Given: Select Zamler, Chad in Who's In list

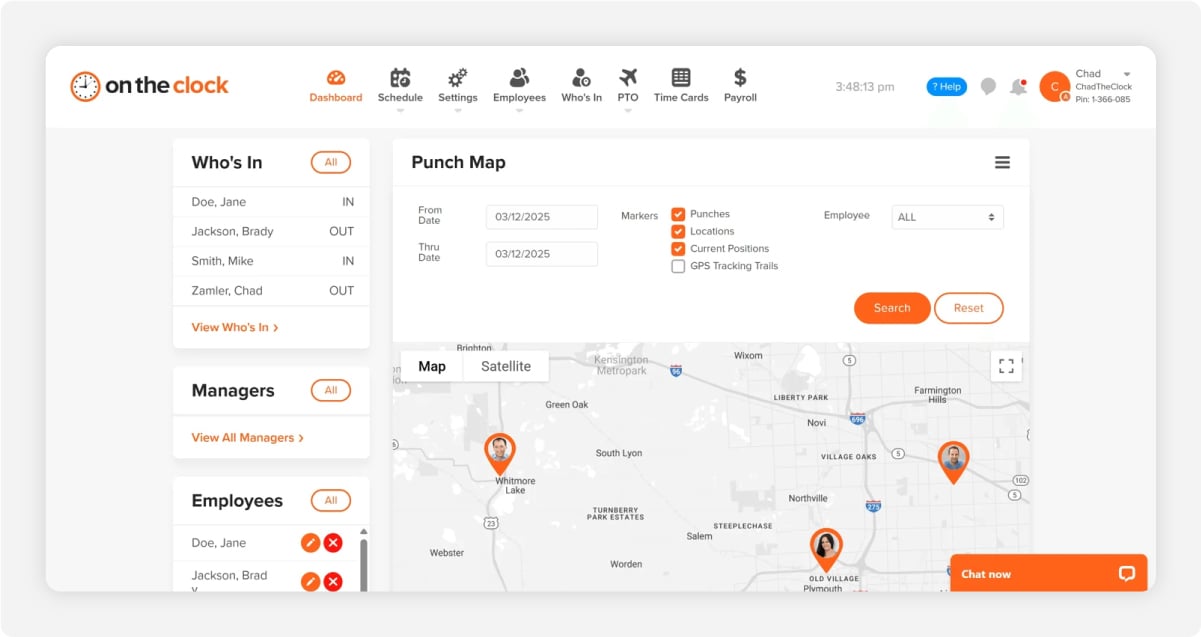Looking at the screenshot, I should (x=272, y=291).
